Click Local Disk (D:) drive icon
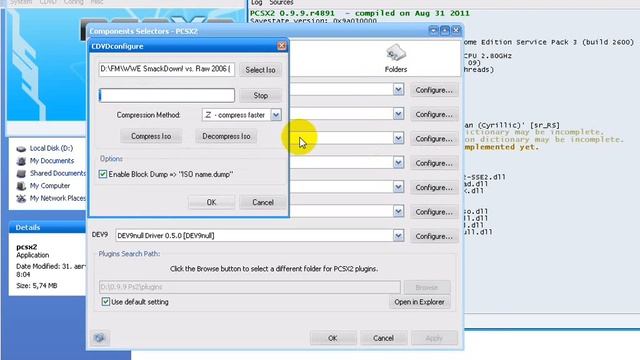This screenshot has height=360, width=640. click(21, 149)
